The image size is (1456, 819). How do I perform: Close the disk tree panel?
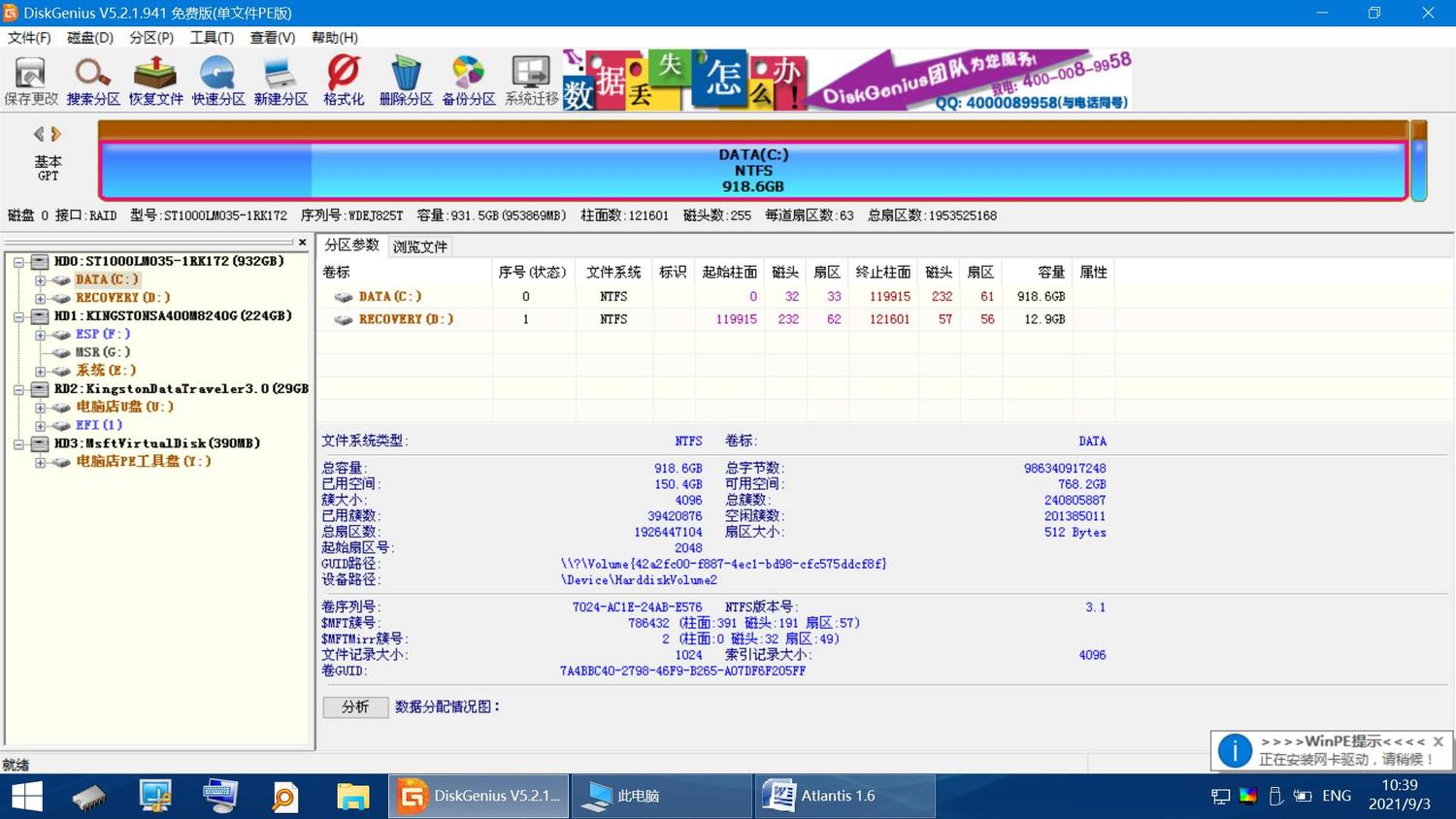[302, 243]
